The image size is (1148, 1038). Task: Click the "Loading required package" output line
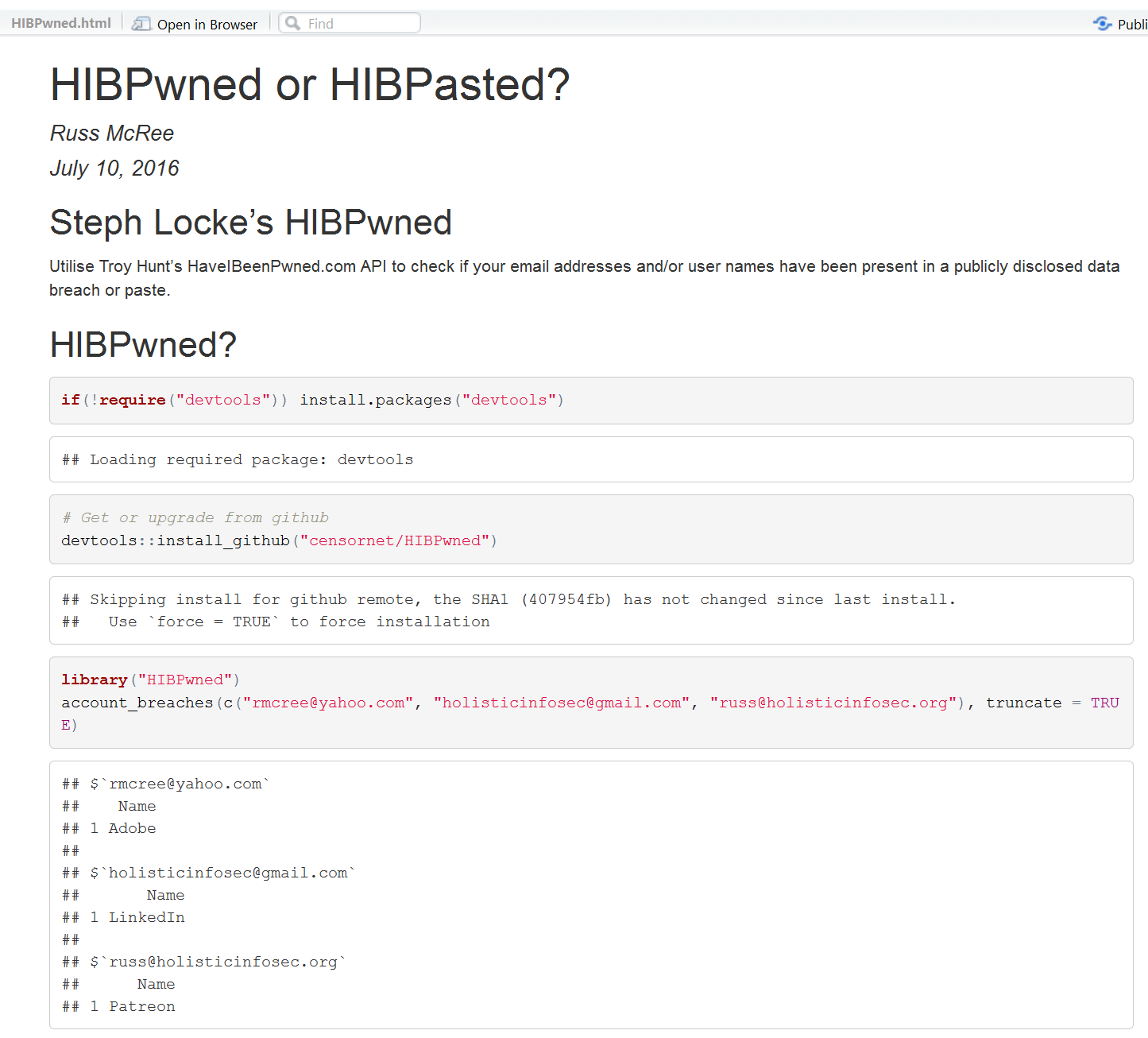[x=238, y=459]
